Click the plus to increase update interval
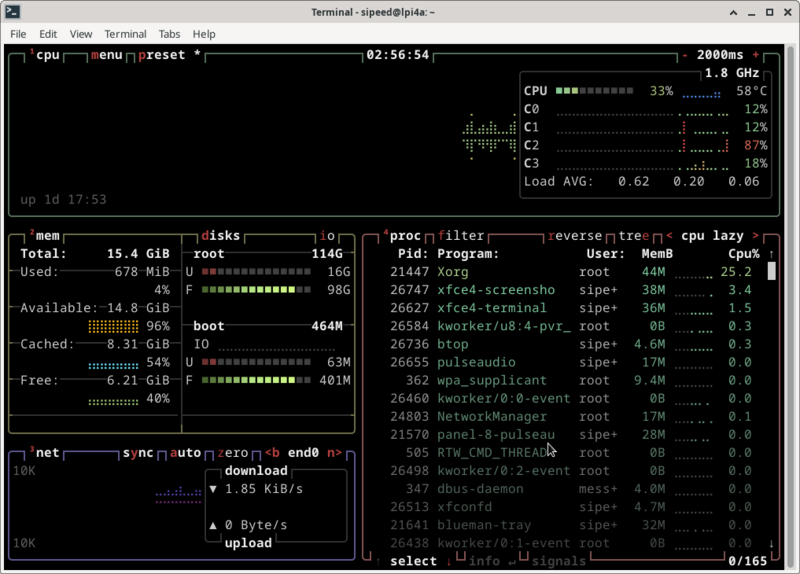 click(756, 55)
